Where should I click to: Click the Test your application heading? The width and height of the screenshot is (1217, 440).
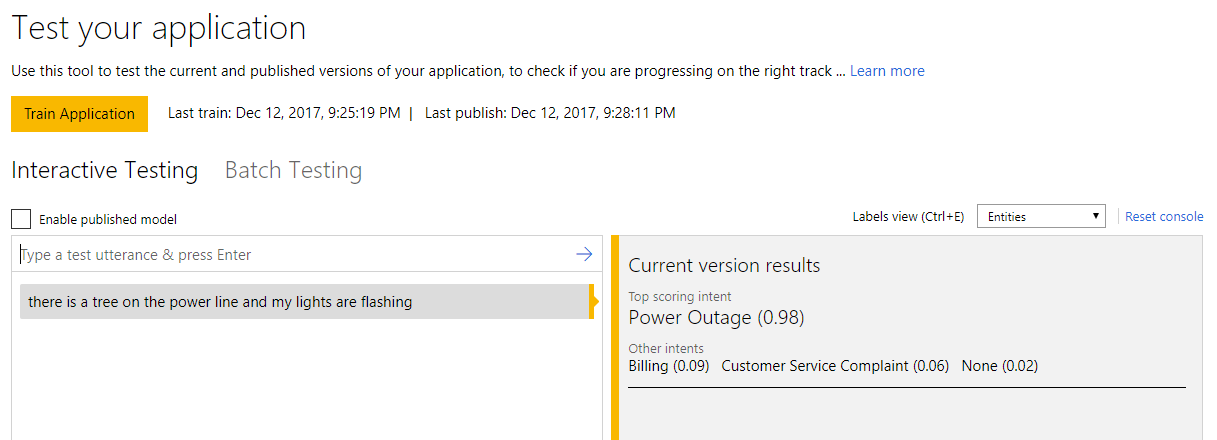point(159,27)
